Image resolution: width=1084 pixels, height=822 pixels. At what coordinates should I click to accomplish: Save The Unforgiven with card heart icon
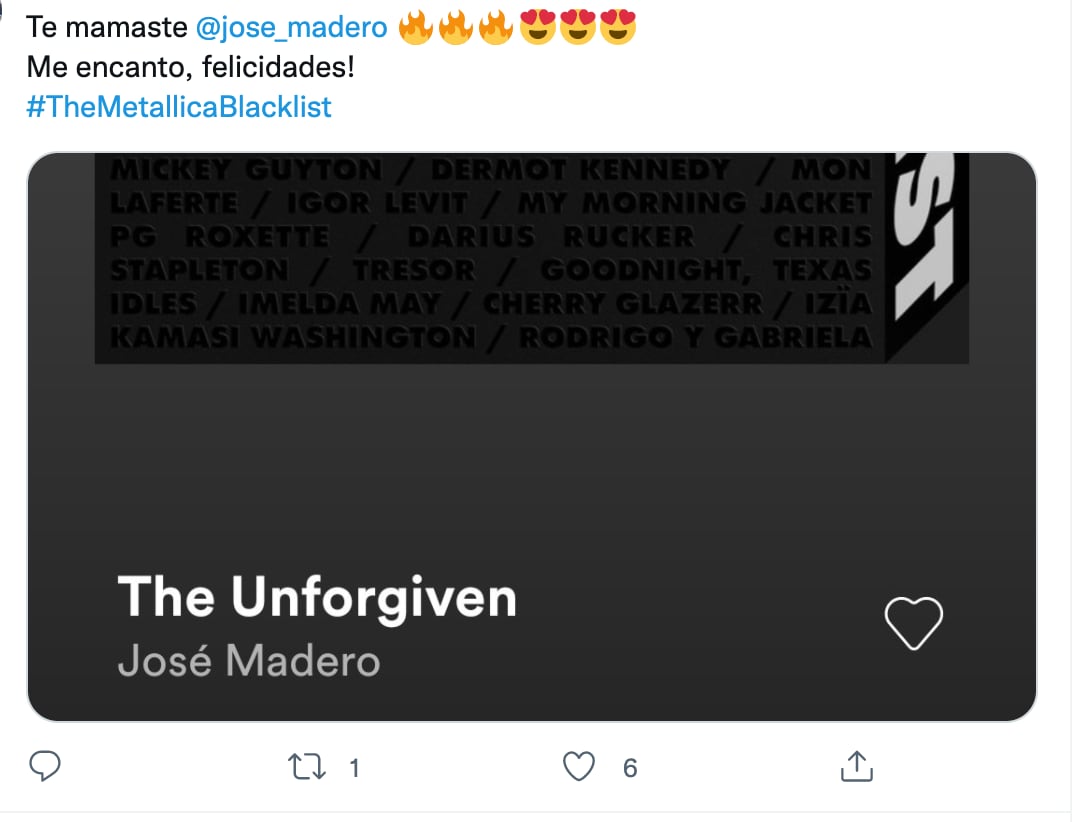(x=914, y=622)
